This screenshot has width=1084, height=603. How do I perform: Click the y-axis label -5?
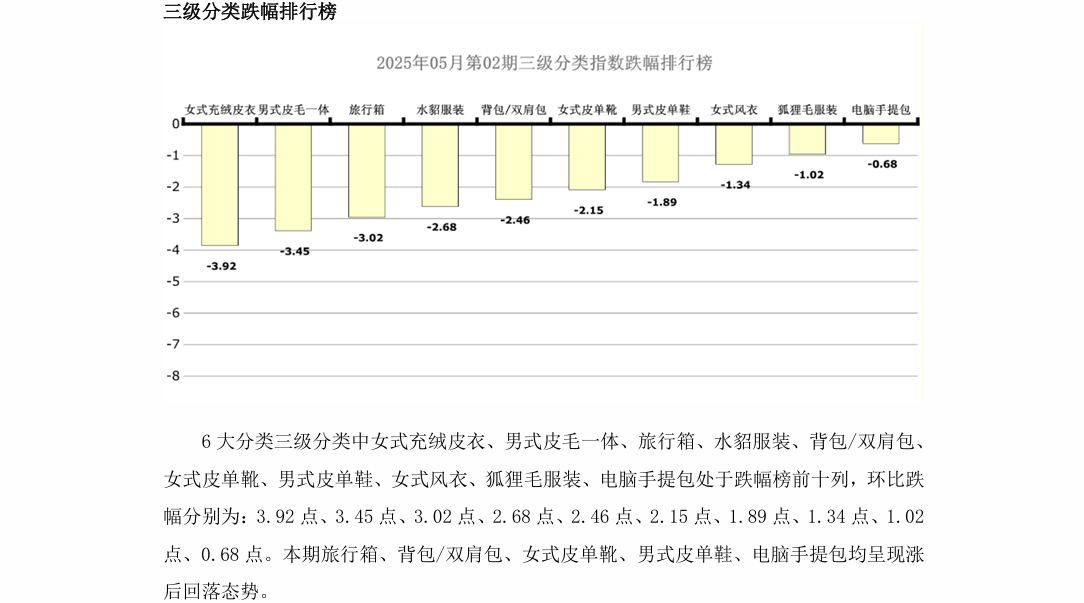click(173, 281)
